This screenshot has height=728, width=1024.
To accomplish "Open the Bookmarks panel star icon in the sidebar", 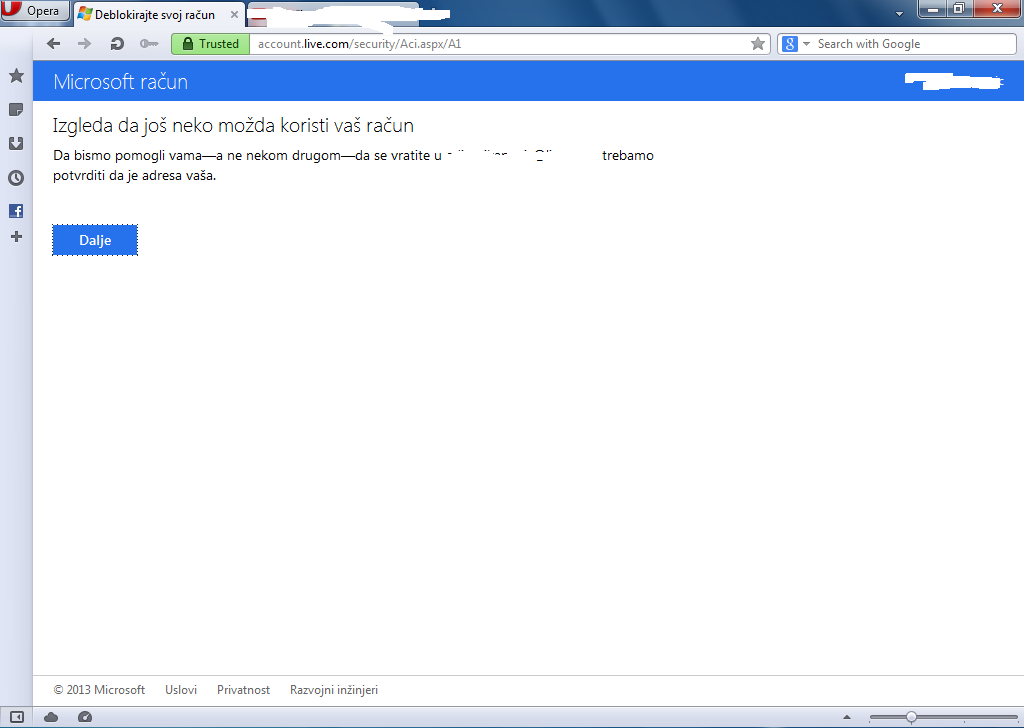I will (16, 76).
